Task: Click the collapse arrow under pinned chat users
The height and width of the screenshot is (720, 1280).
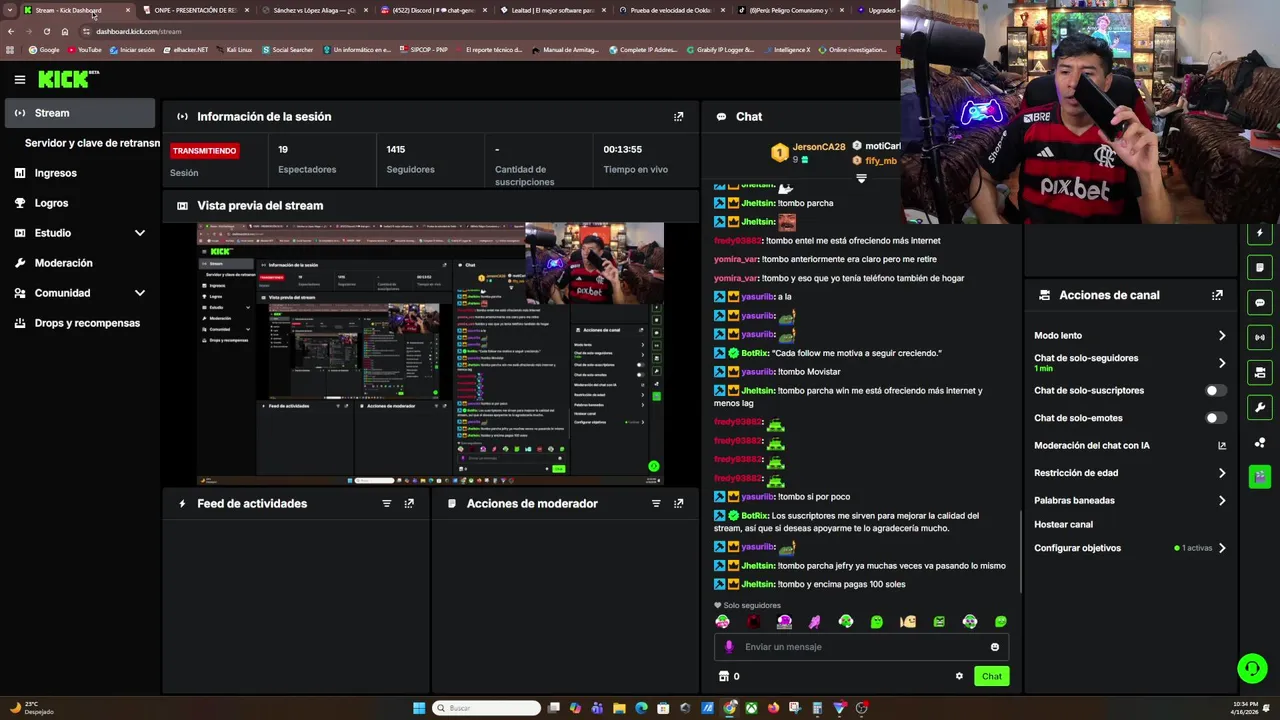Action: (861, 179)
